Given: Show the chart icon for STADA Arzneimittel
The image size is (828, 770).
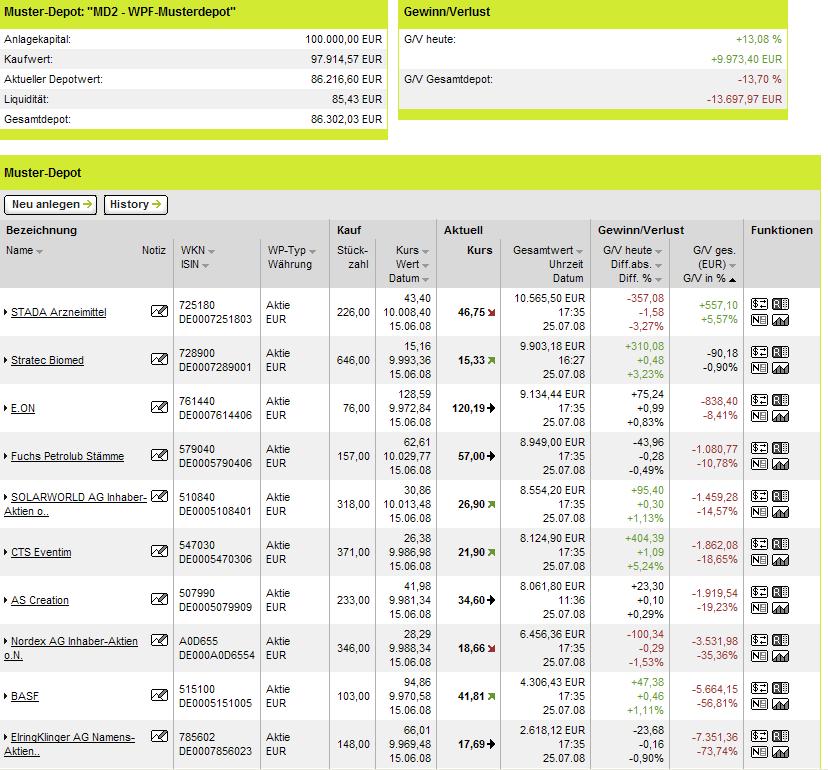Looking at the screenshot, I should (x=780, y=320).
